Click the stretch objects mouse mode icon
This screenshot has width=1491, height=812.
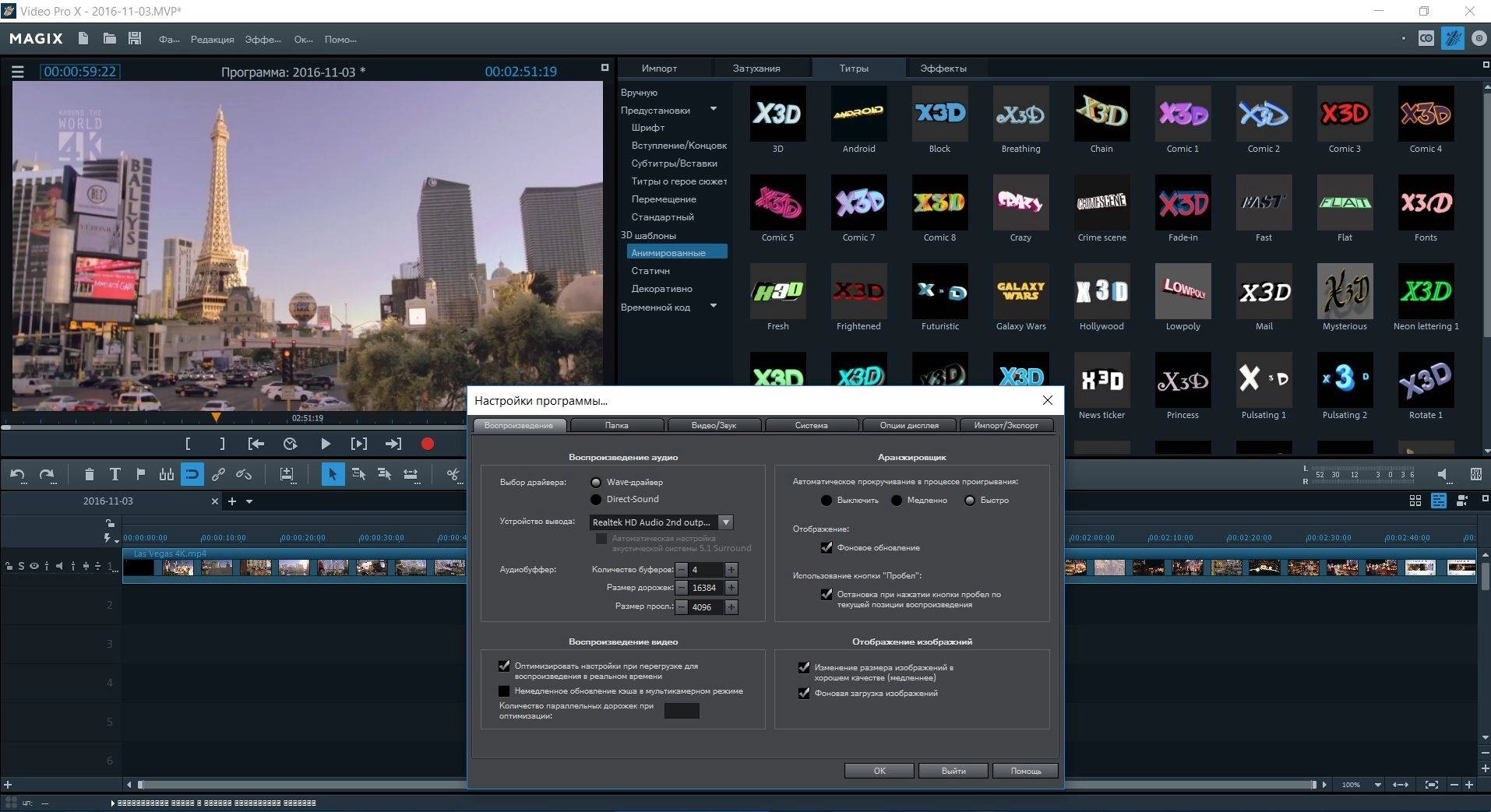point(411,474)
